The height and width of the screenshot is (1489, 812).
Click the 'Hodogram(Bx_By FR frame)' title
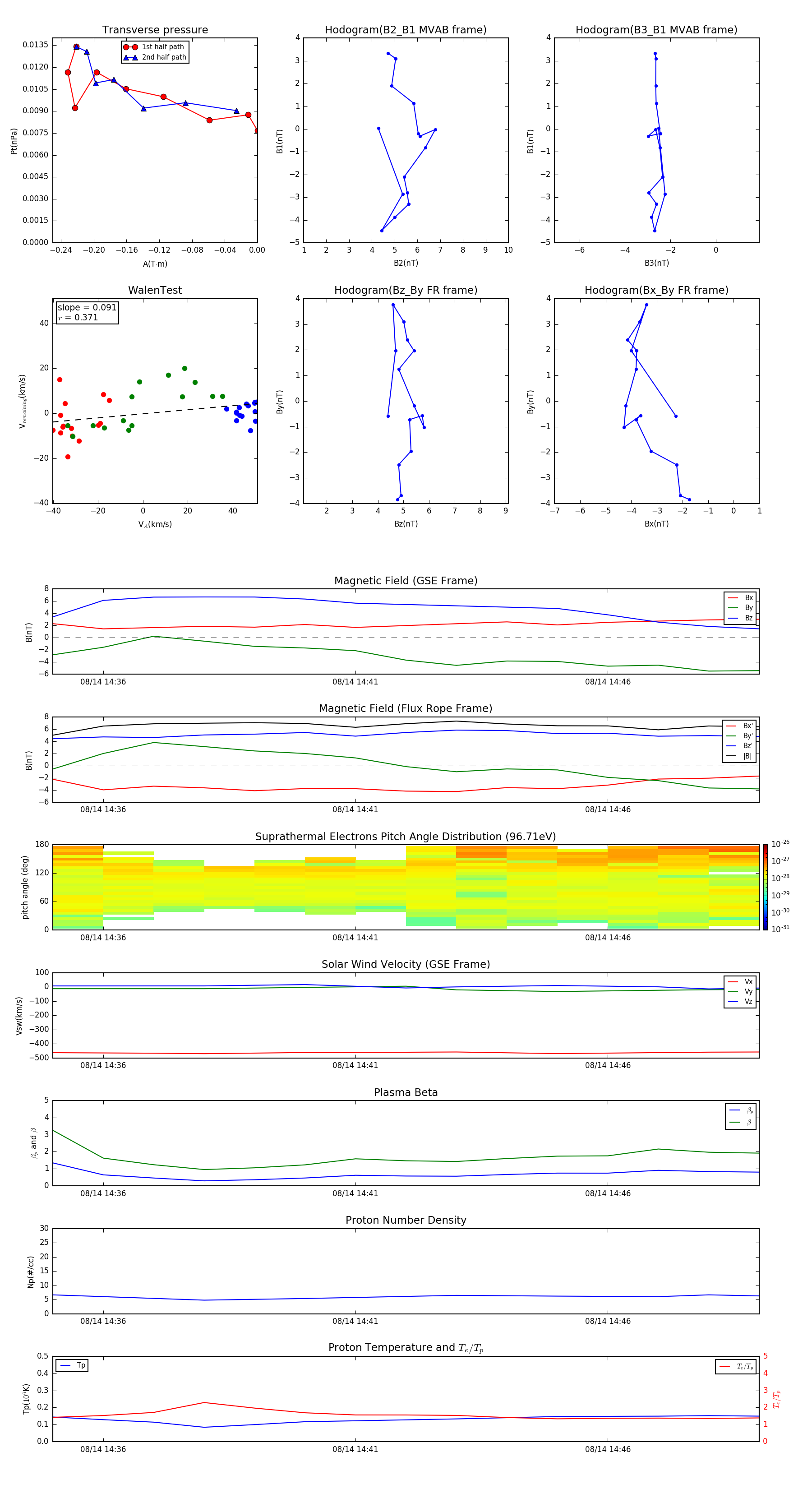656,290
